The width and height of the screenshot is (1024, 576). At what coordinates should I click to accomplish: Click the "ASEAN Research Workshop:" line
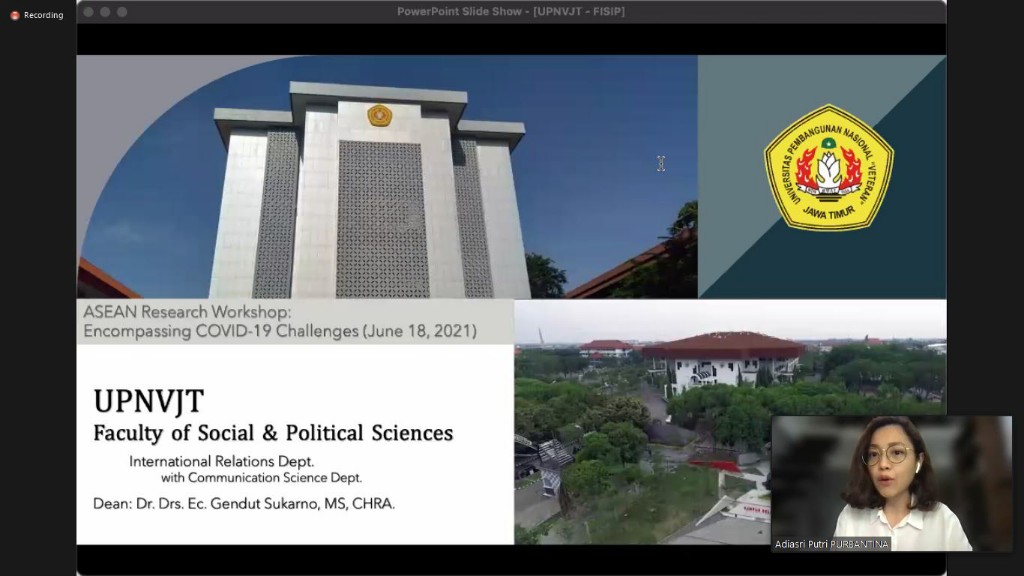coord(187,312)
